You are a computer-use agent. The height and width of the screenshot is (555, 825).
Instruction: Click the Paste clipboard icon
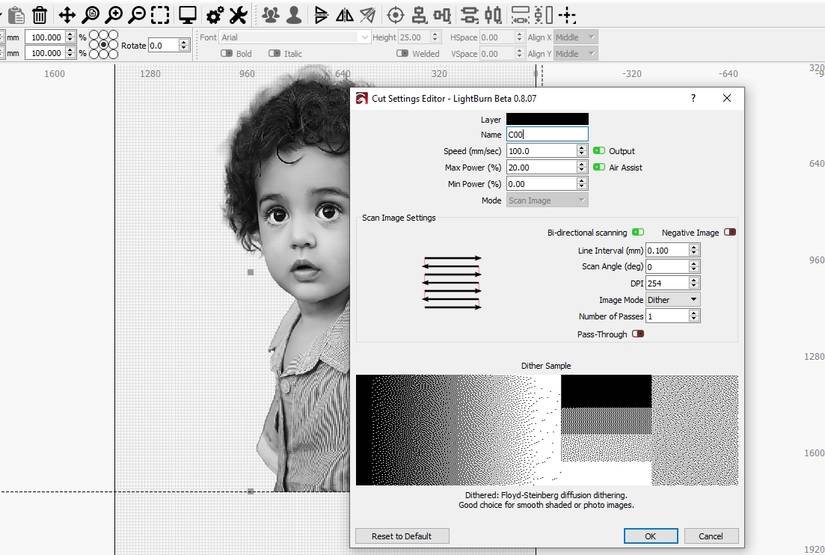tap(16, 15)
